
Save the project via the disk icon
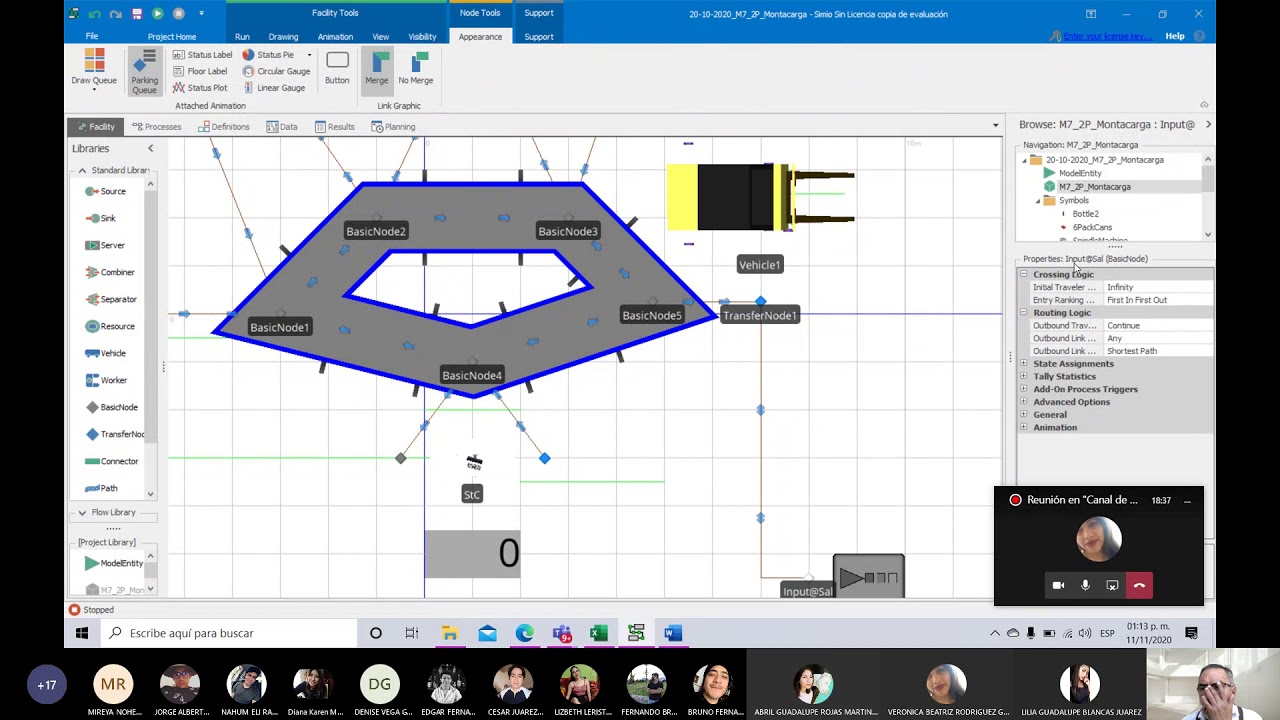pos(136,14)
